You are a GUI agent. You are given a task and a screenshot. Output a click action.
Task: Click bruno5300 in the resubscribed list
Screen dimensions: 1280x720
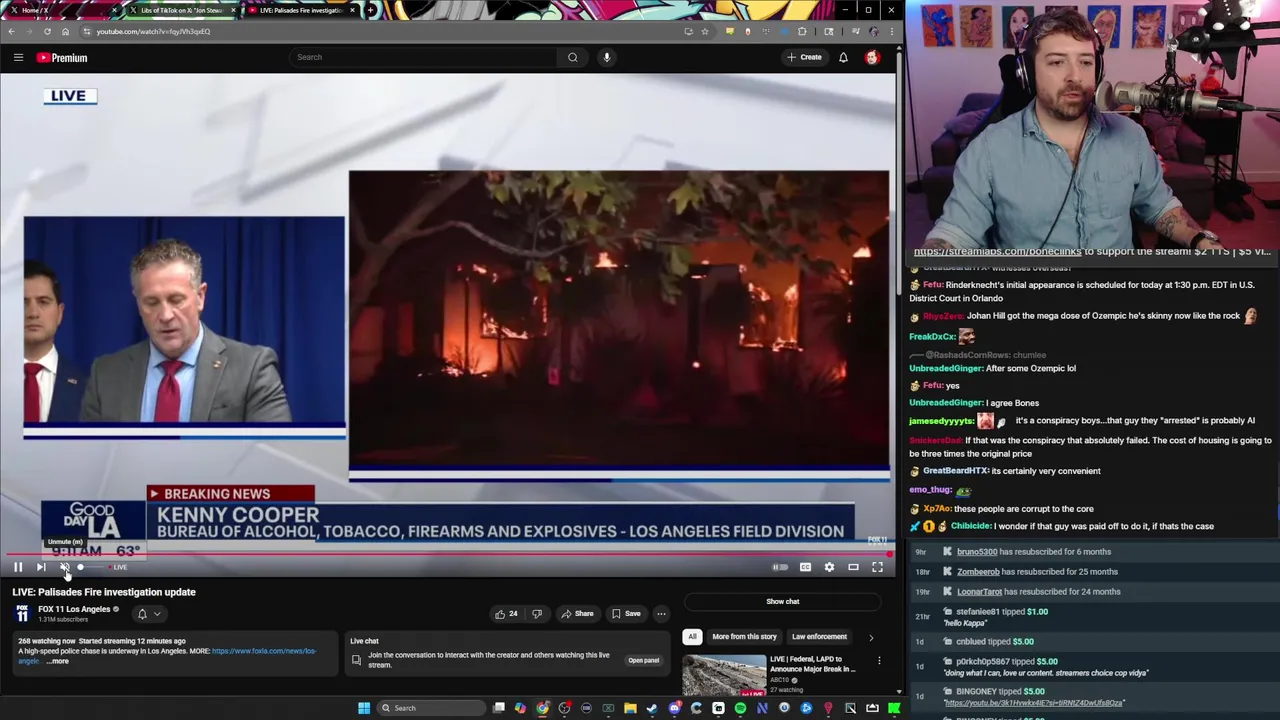coord(977,552)
